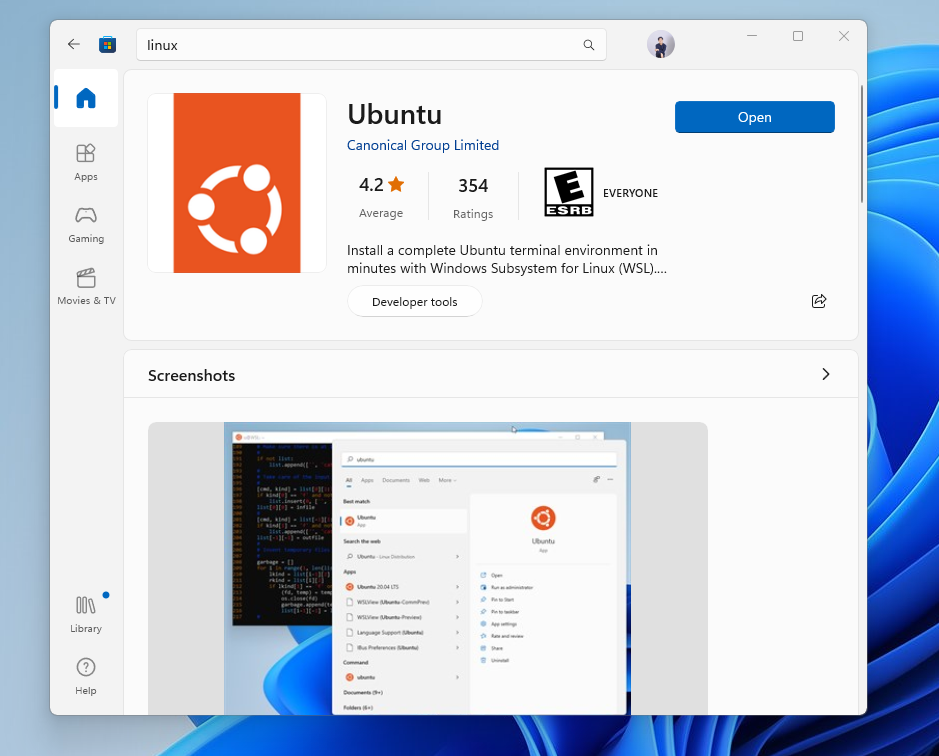Go back with the back arrow
Image resolution: width=939 pixels, height=756 pixels.
coord(74,44)
